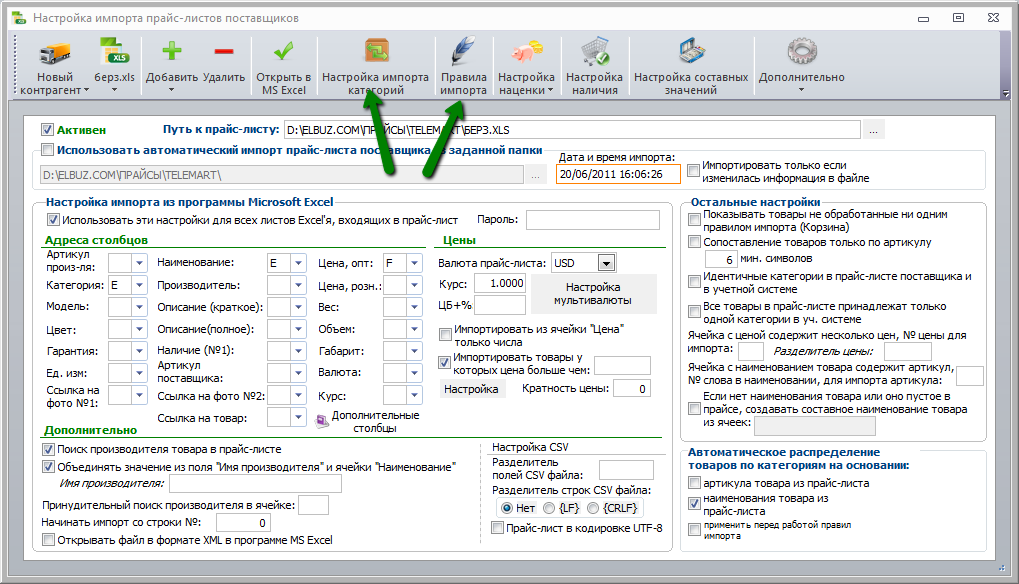Open the 6ерз.xls spreadsheet icon
Screen dimensions: 1019x584
pos(114,52)
